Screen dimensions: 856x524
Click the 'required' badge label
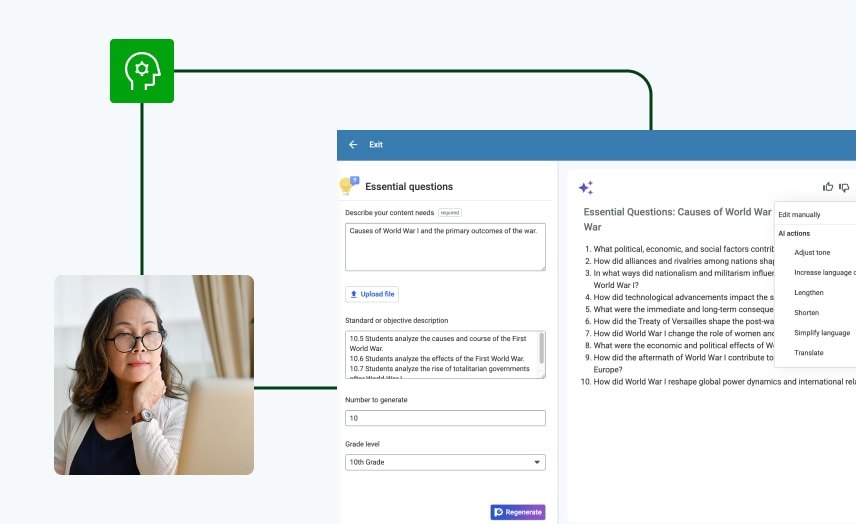(x=450, y=213)
